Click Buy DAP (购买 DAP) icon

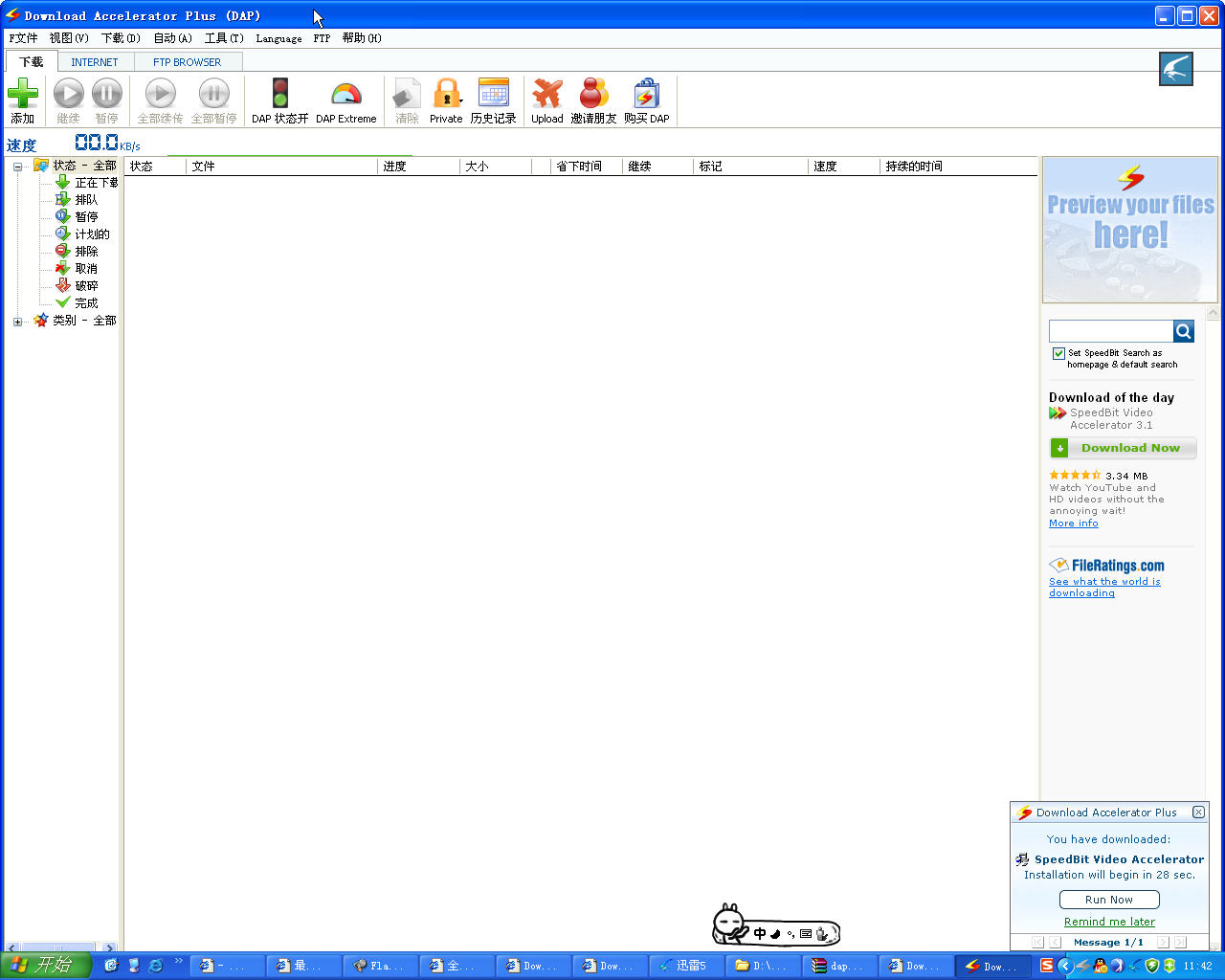tap(647, 94)
